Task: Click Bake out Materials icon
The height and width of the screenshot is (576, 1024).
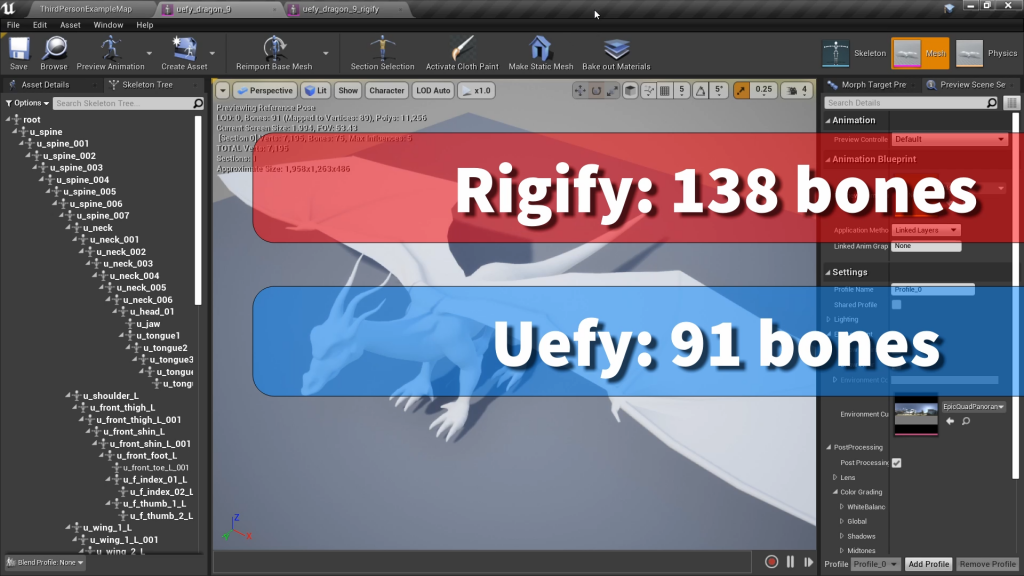Action: tap(615, 48)
